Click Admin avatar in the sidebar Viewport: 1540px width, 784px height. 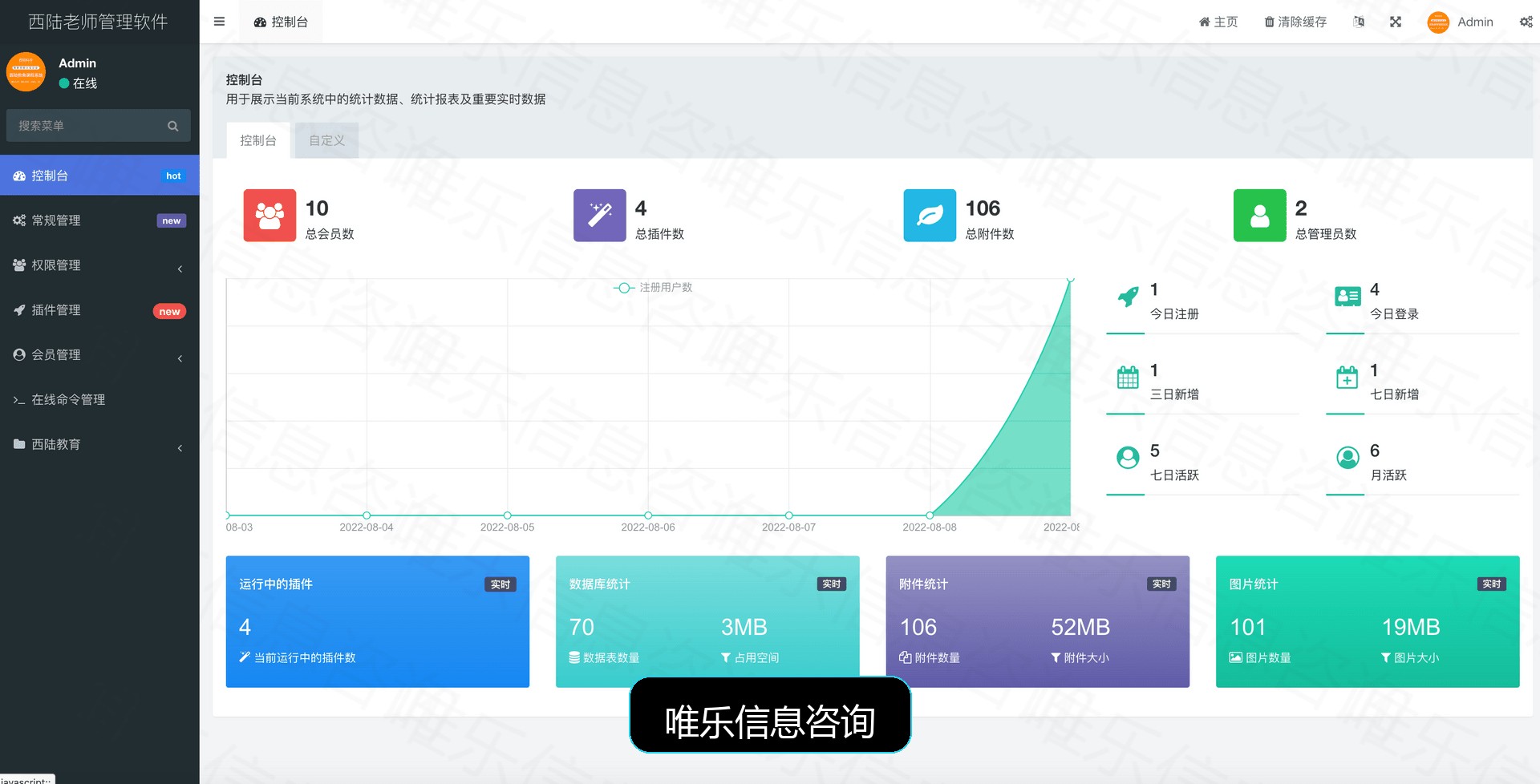(x=26, y=72)
